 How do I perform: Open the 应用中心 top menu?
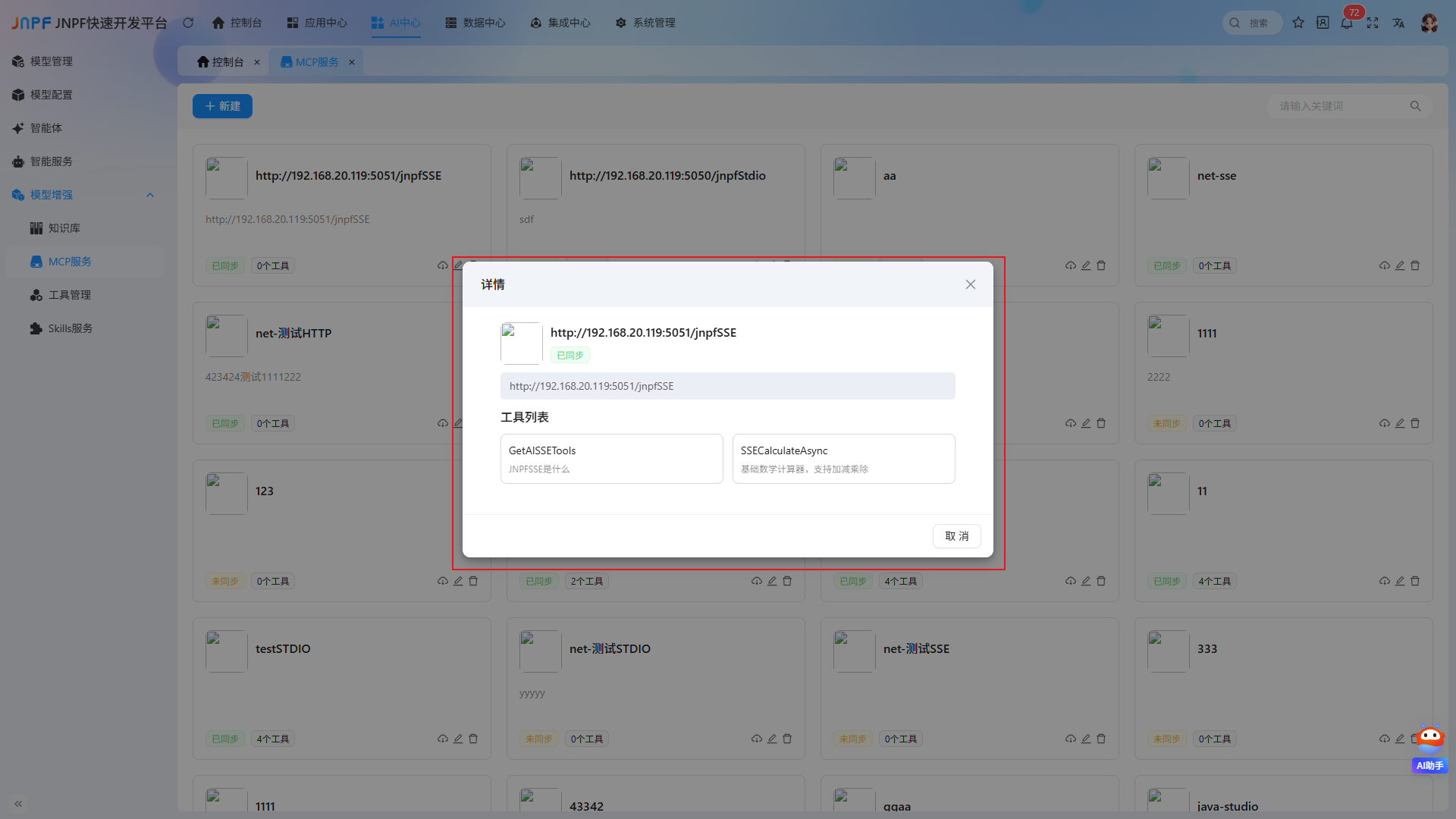pos(317,23)
